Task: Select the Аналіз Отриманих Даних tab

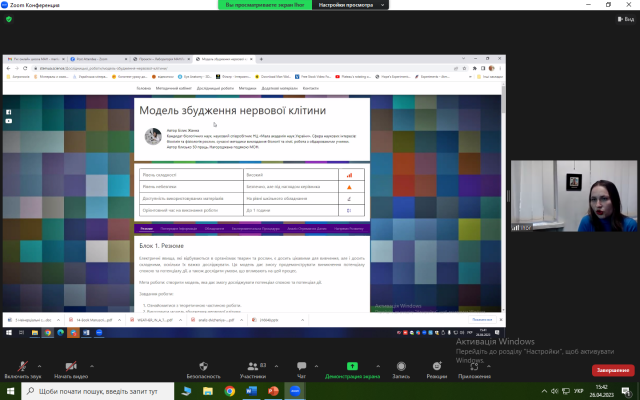Action: [x=307, y=229]
